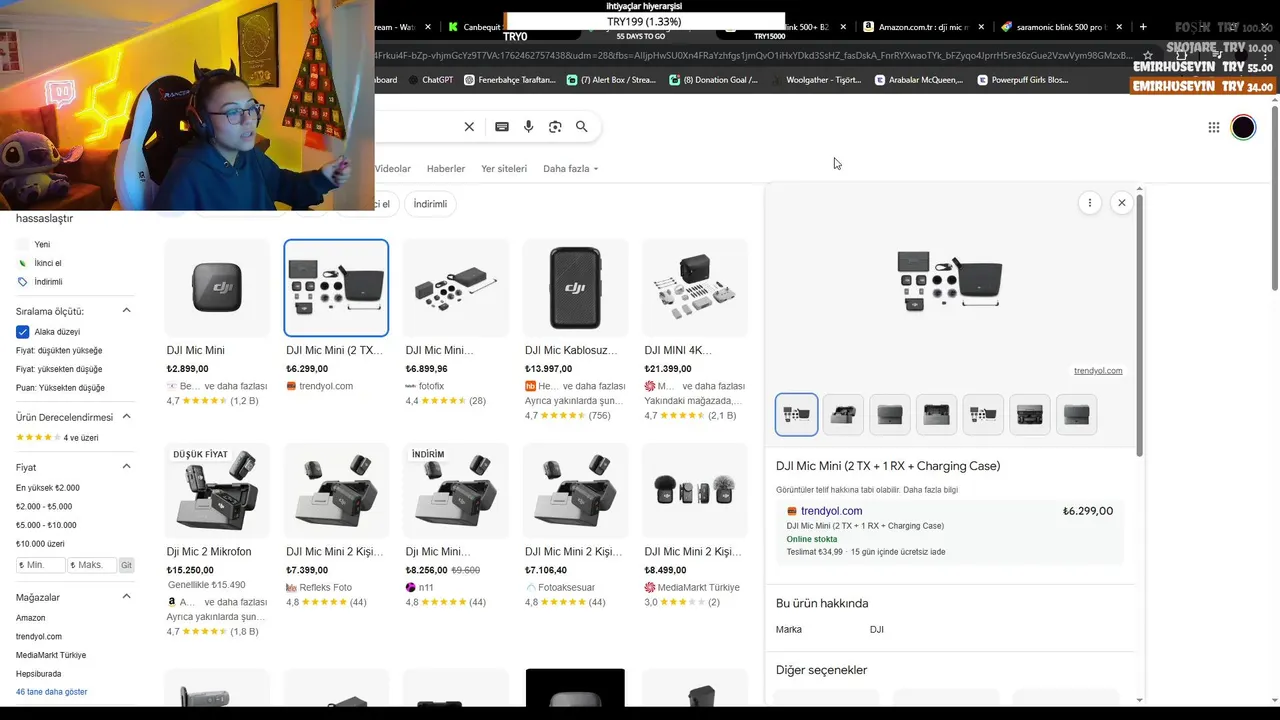Screen dimensions: 1280x720
Task: Bookmark this page with the star icon
Action: 1148,55
